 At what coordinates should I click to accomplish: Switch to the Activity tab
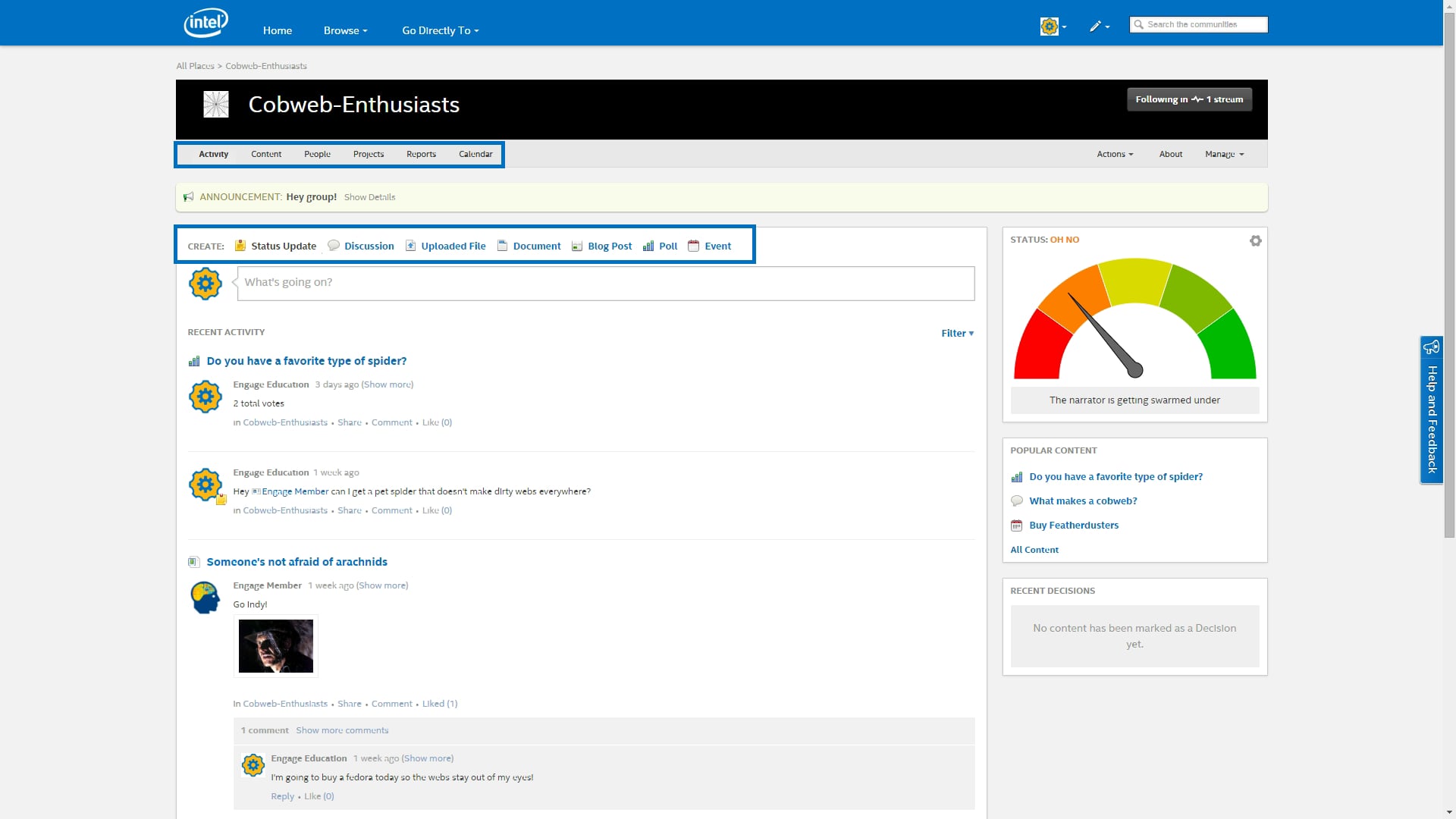coord(214,154)
